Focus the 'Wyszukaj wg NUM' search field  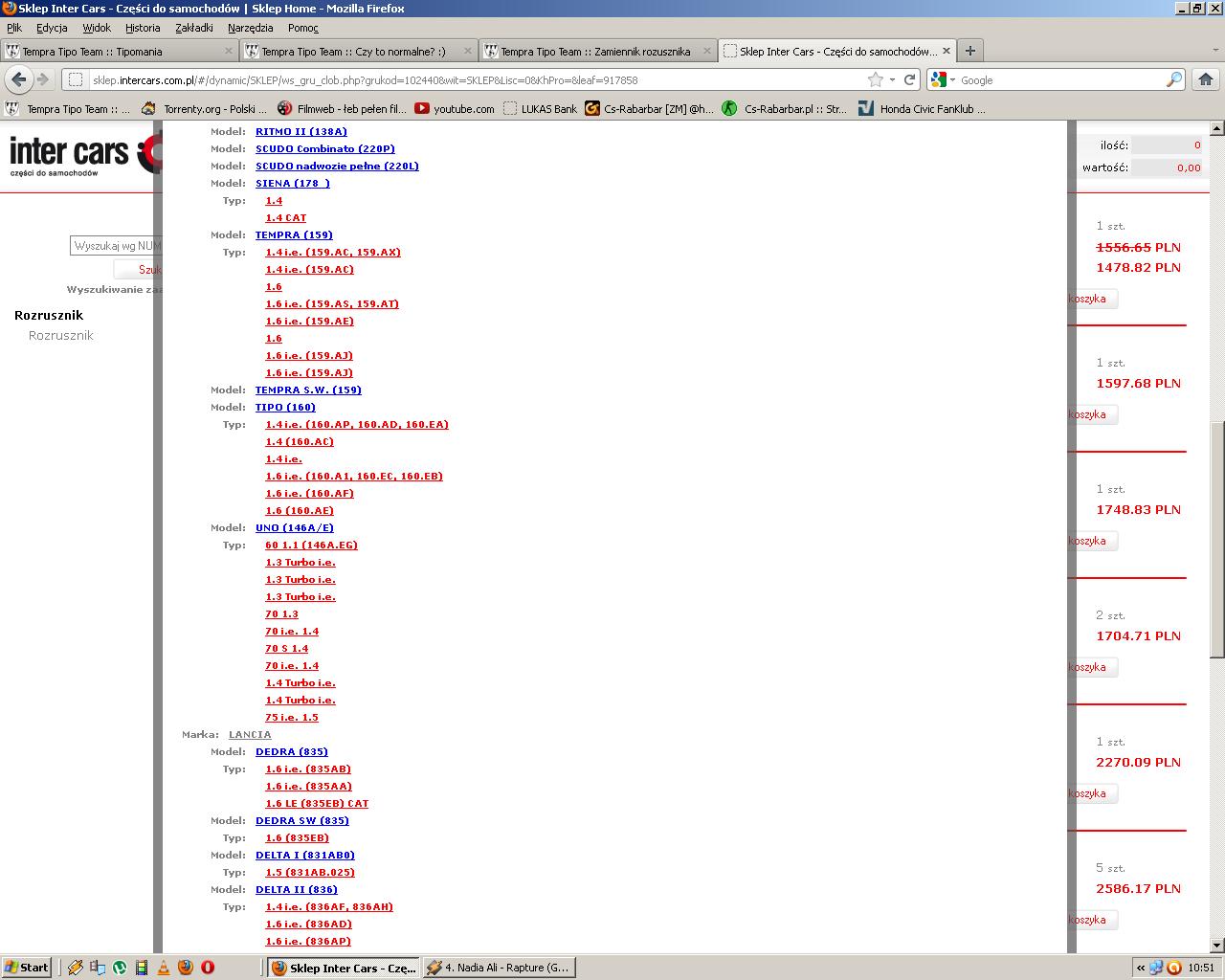(x=116, y=246)
